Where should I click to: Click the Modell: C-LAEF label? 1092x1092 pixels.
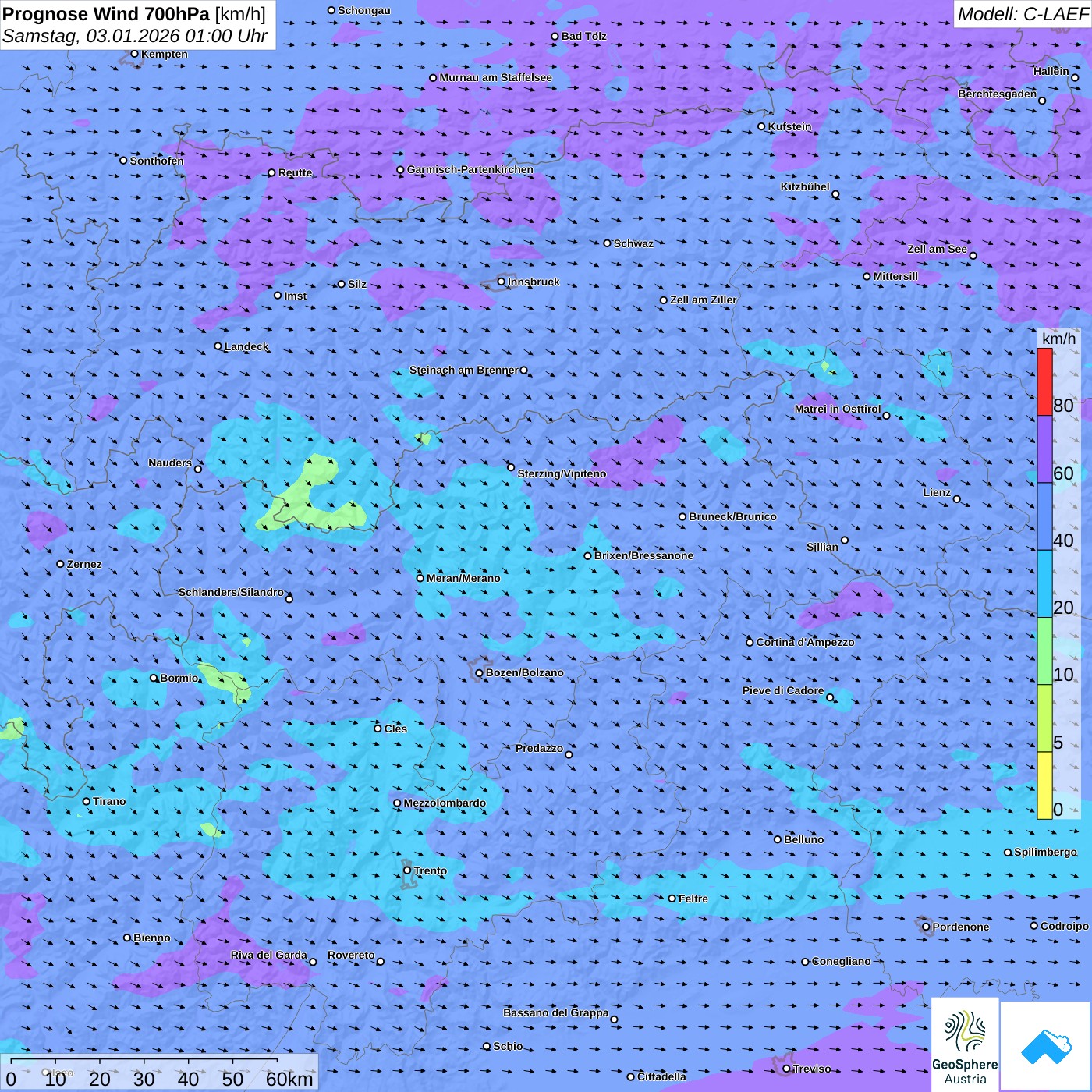click(1022, 14)
